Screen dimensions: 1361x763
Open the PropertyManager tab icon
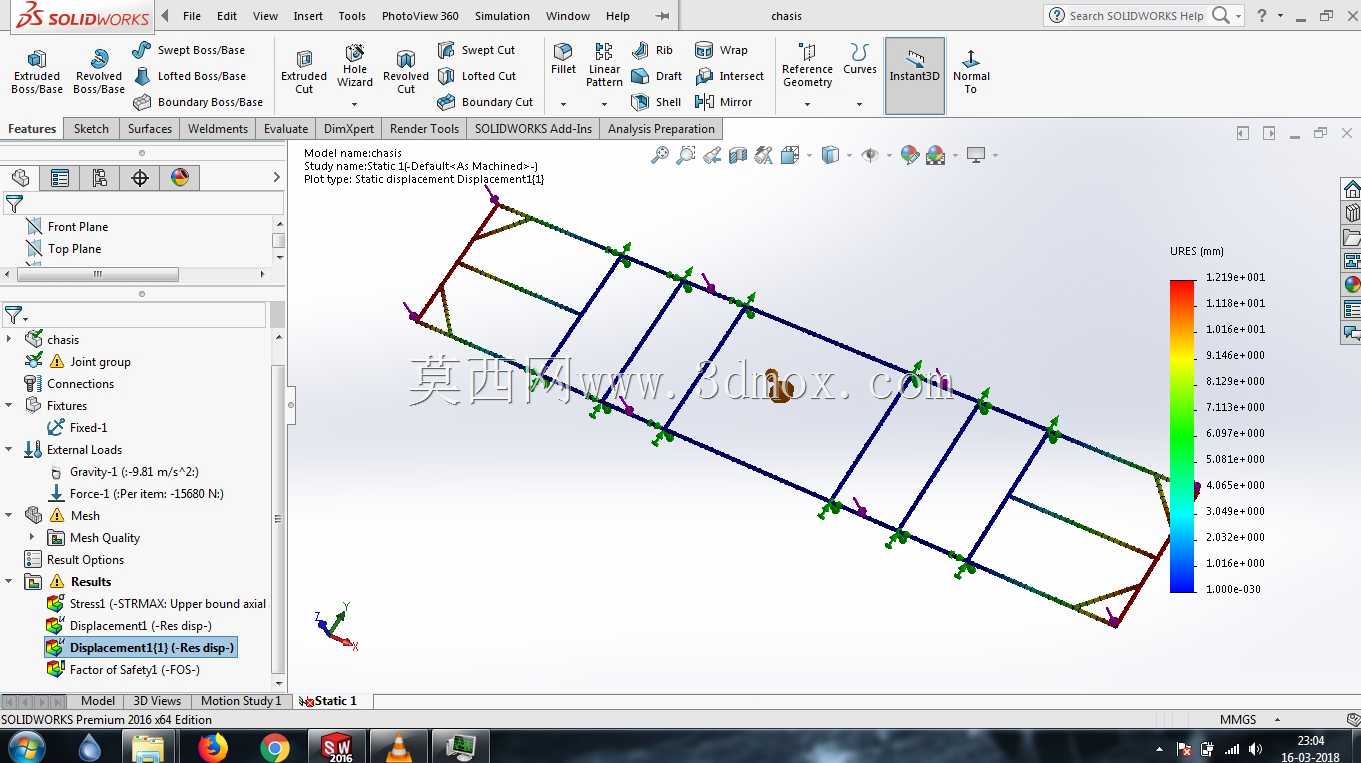[60, 178]
